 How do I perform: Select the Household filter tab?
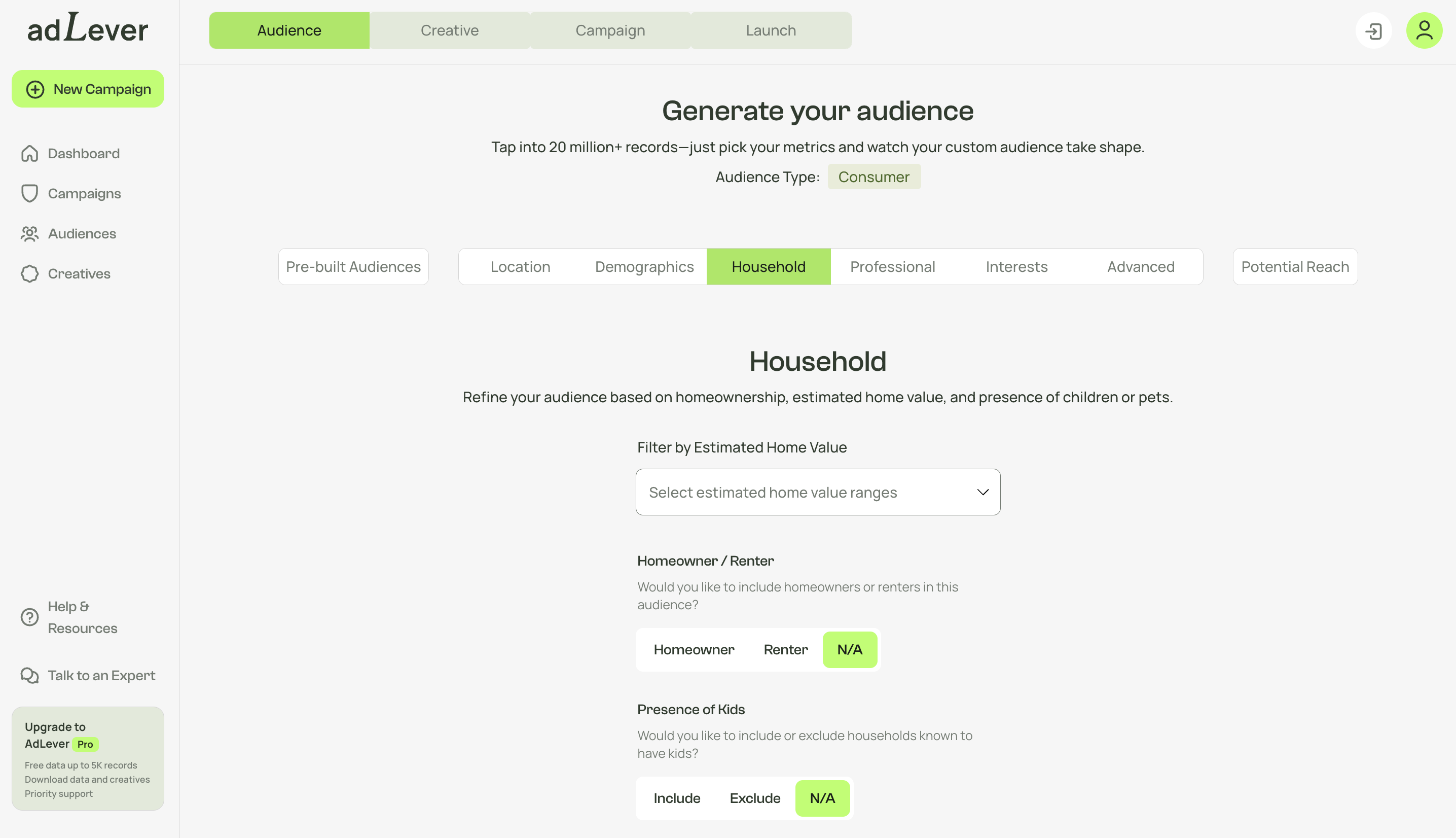coord(768,266)
